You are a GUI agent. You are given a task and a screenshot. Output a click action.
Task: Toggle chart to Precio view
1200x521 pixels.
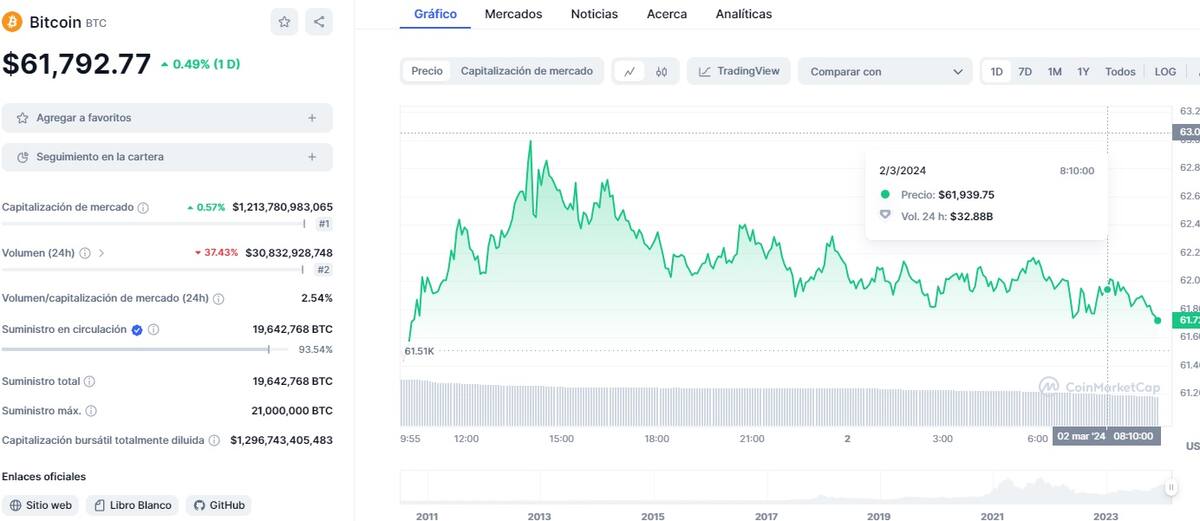pyautogui.click(x=427, y=71)
